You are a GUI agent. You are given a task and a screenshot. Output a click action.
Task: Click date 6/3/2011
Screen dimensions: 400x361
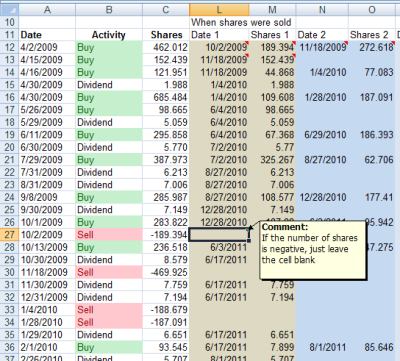(x=219, y=247)
